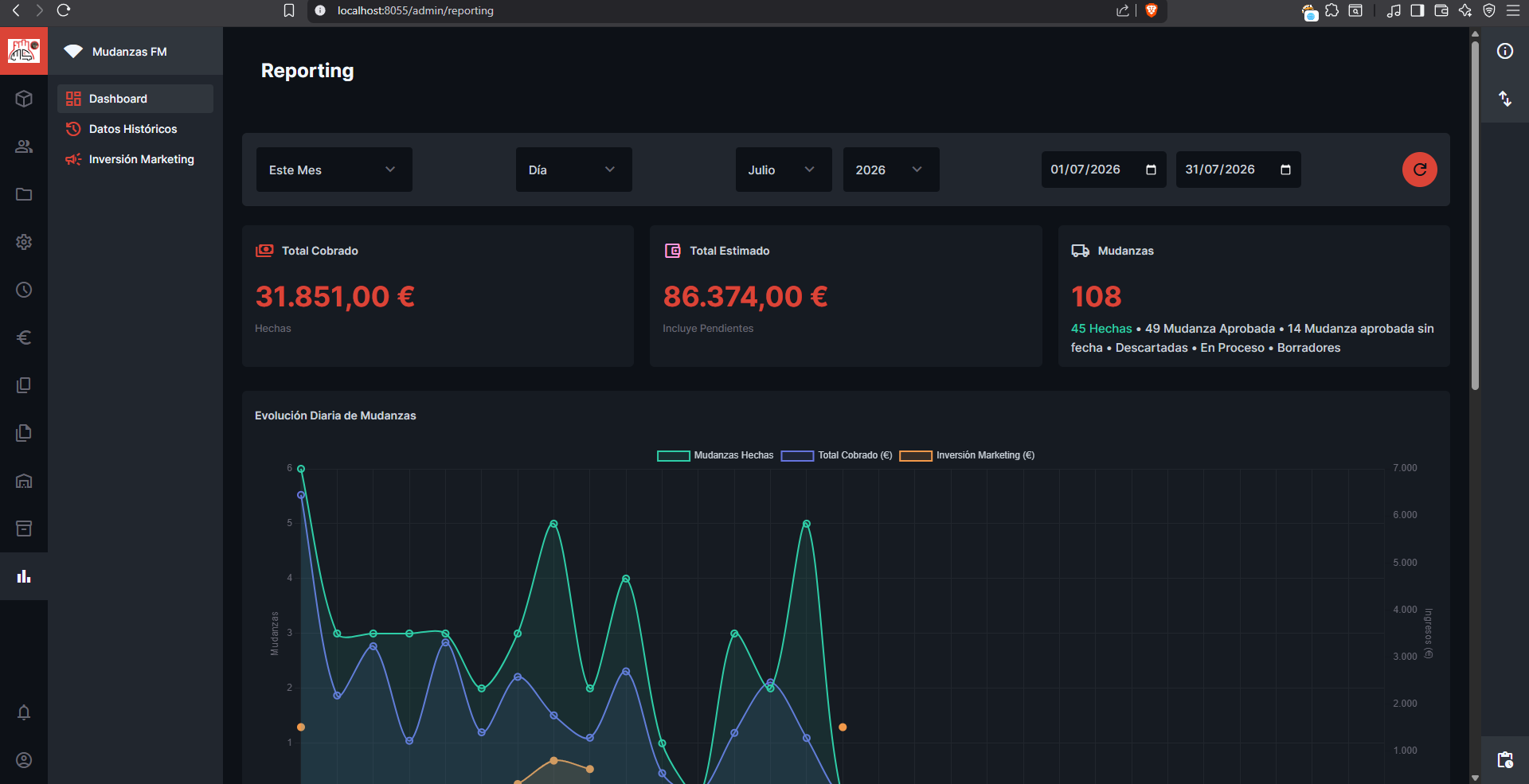Click the start date field 01/07/2026

tap(1104, 170)
